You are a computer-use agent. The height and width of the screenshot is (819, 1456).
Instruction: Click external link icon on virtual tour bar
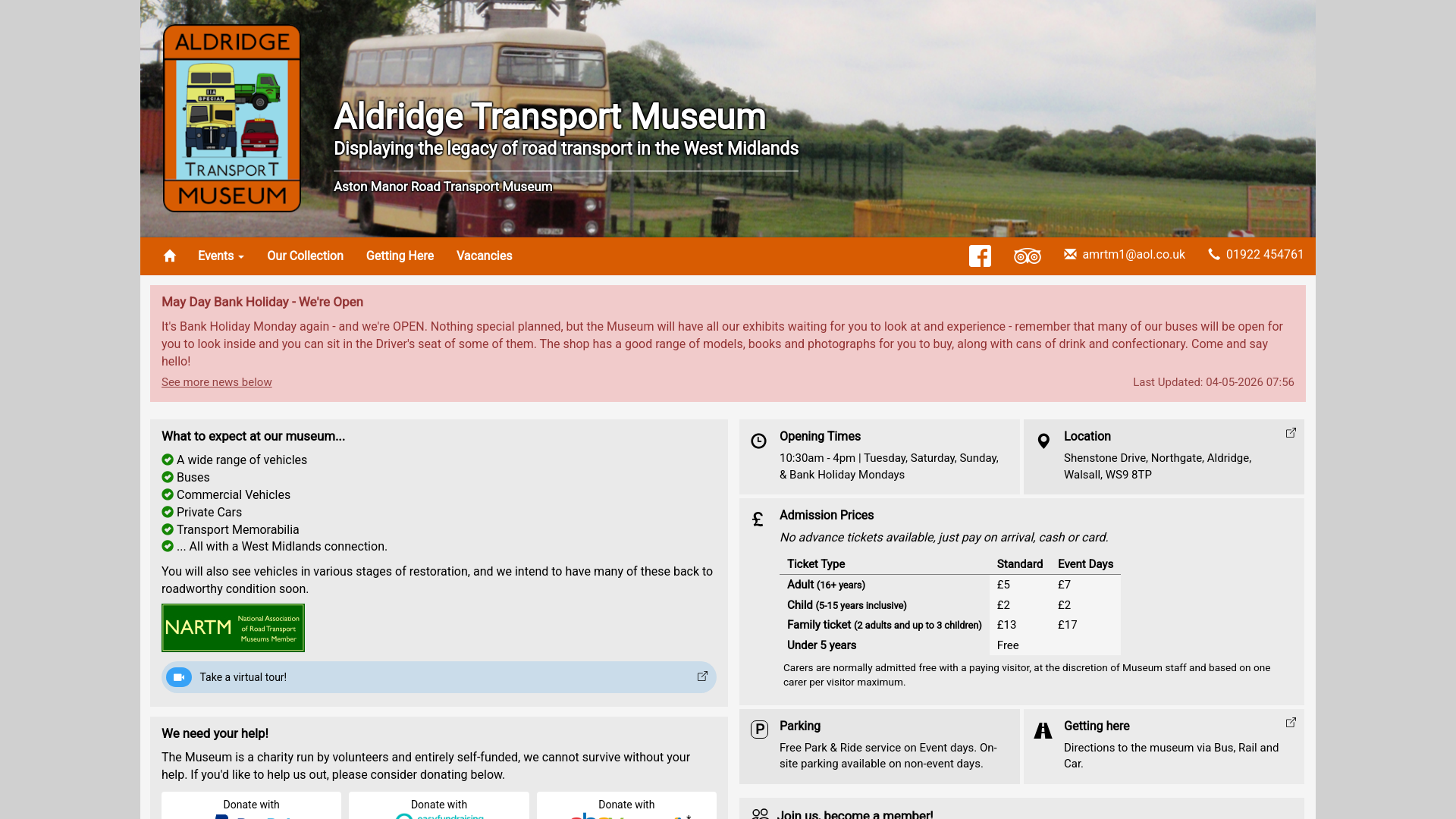coord(702,676)
